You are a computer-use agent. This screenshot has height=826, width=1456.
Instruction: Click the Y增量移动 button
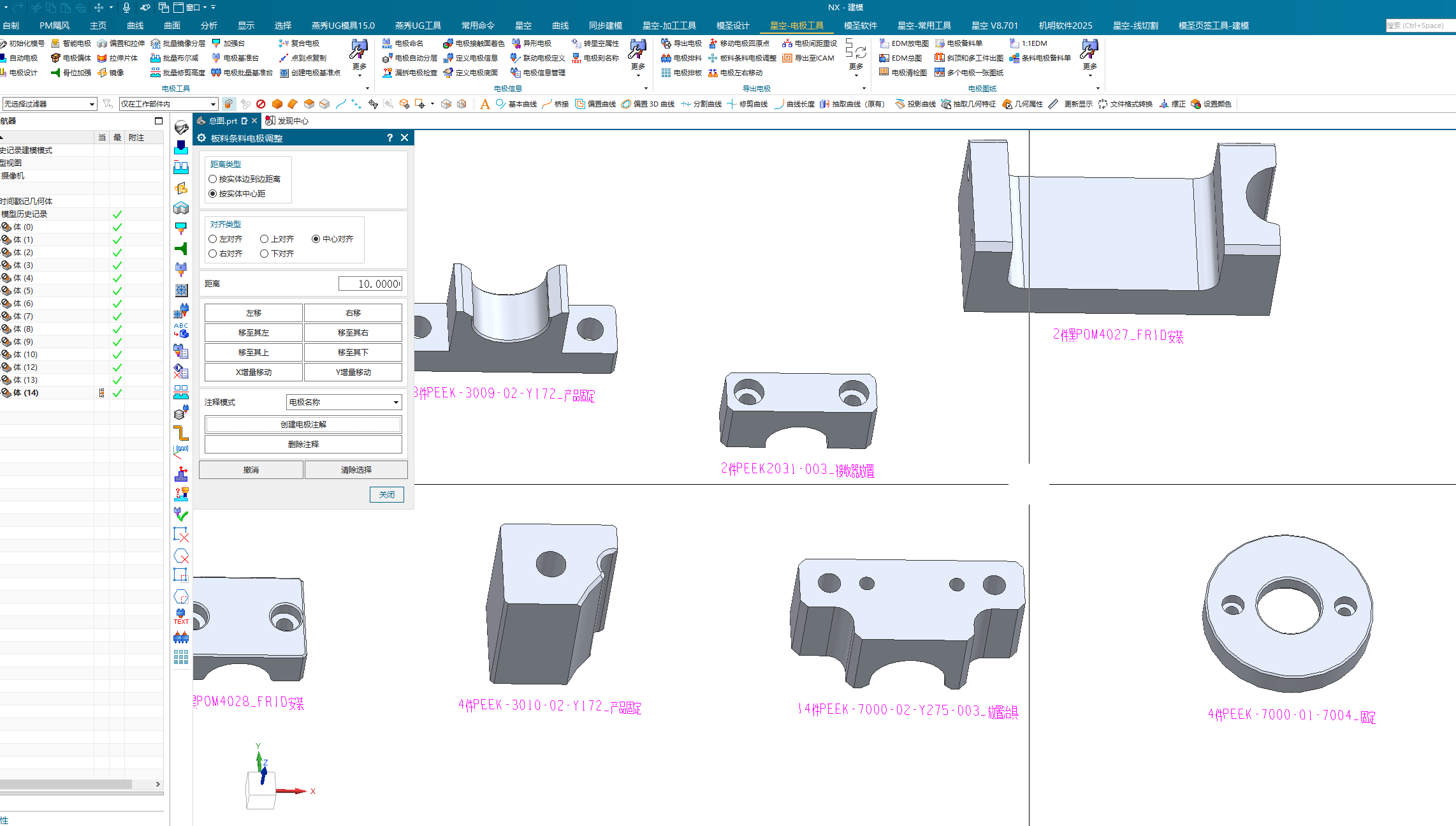[353, 372]
